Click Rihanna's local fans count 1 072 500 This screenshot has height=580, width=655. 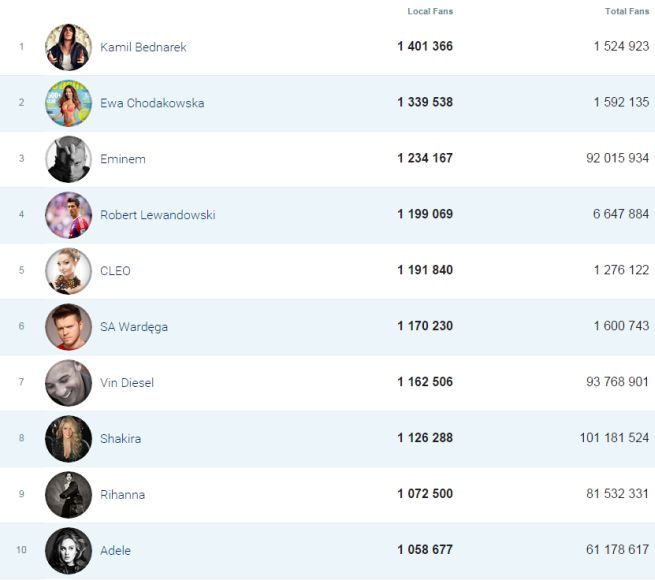pos(425,495)
